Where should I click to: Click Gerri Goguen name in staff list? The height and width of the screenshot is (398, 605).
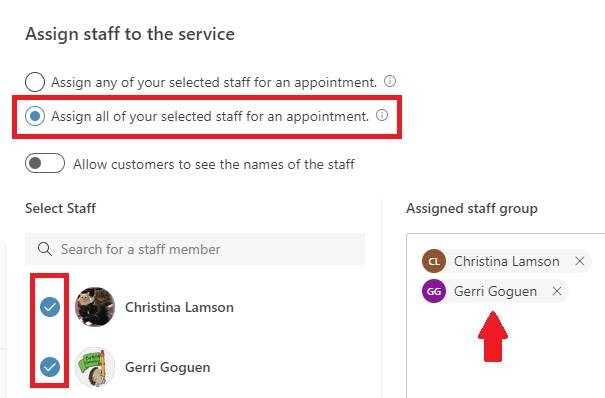(167, 367)
